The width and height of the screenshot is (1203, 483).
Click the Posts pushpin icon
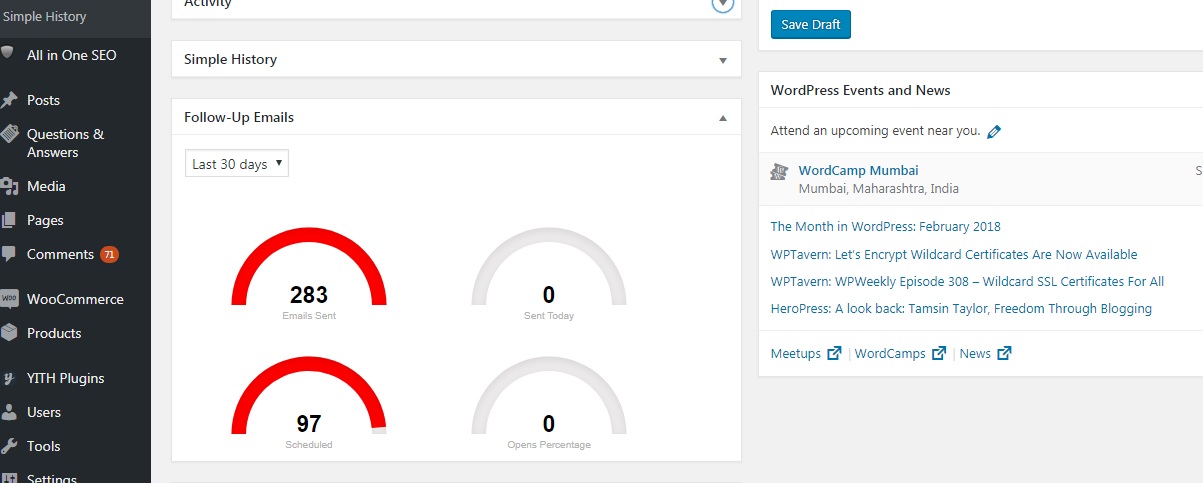point(8,100)
